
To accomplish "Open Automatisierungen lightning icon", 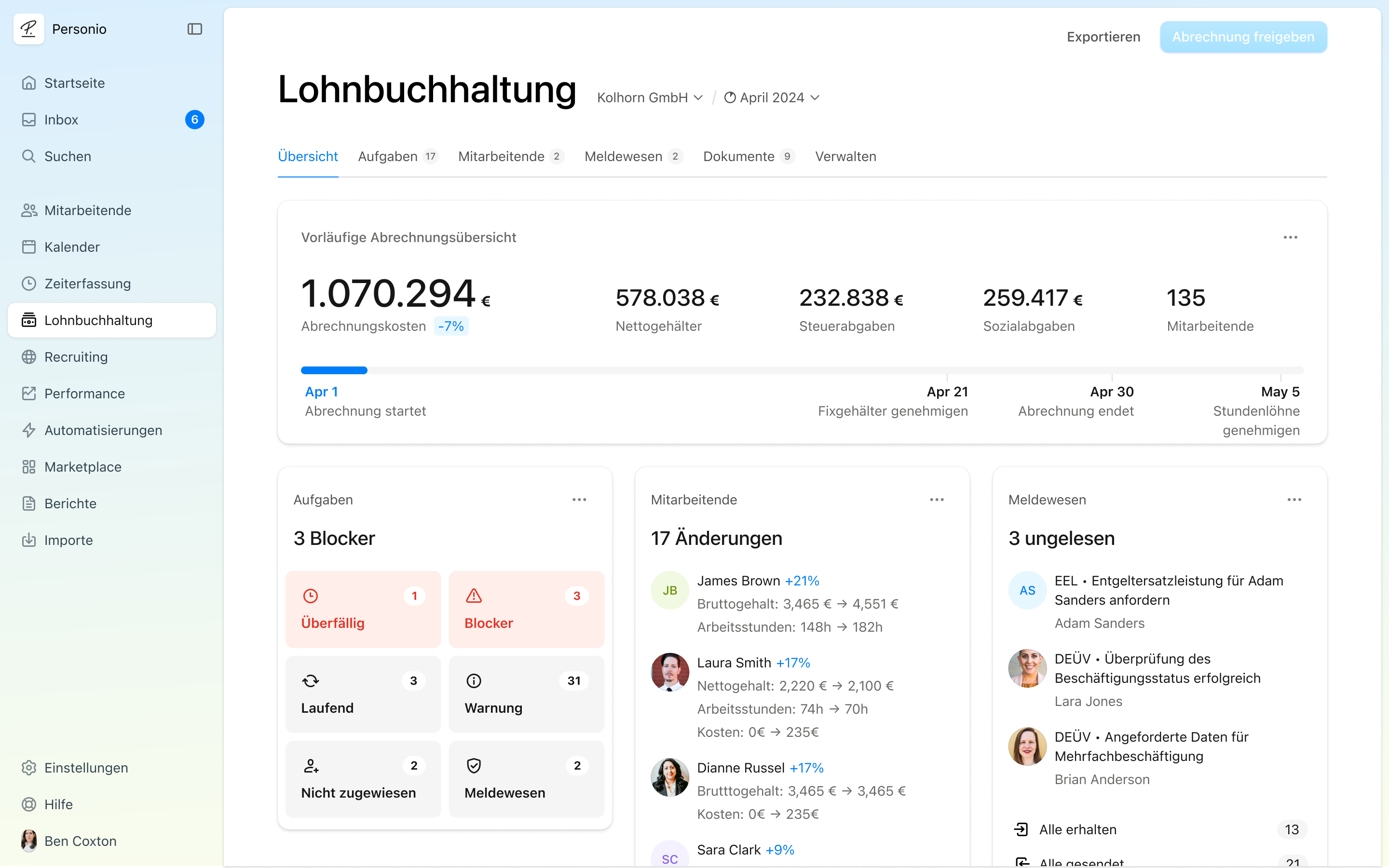I will [x=29, y=430].
